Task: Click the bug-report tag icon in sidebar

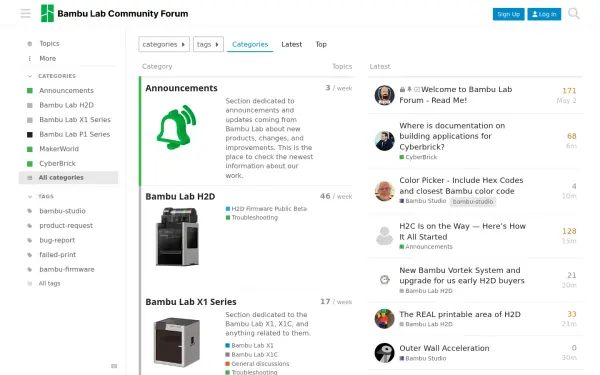Action: point(29,240)
